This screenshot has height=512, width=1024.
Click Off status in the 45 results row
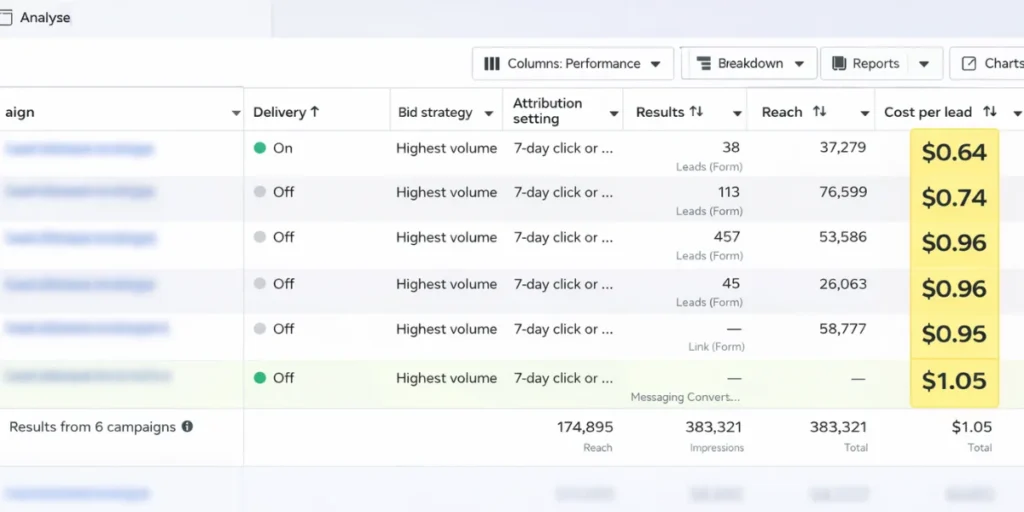point(274,283)
